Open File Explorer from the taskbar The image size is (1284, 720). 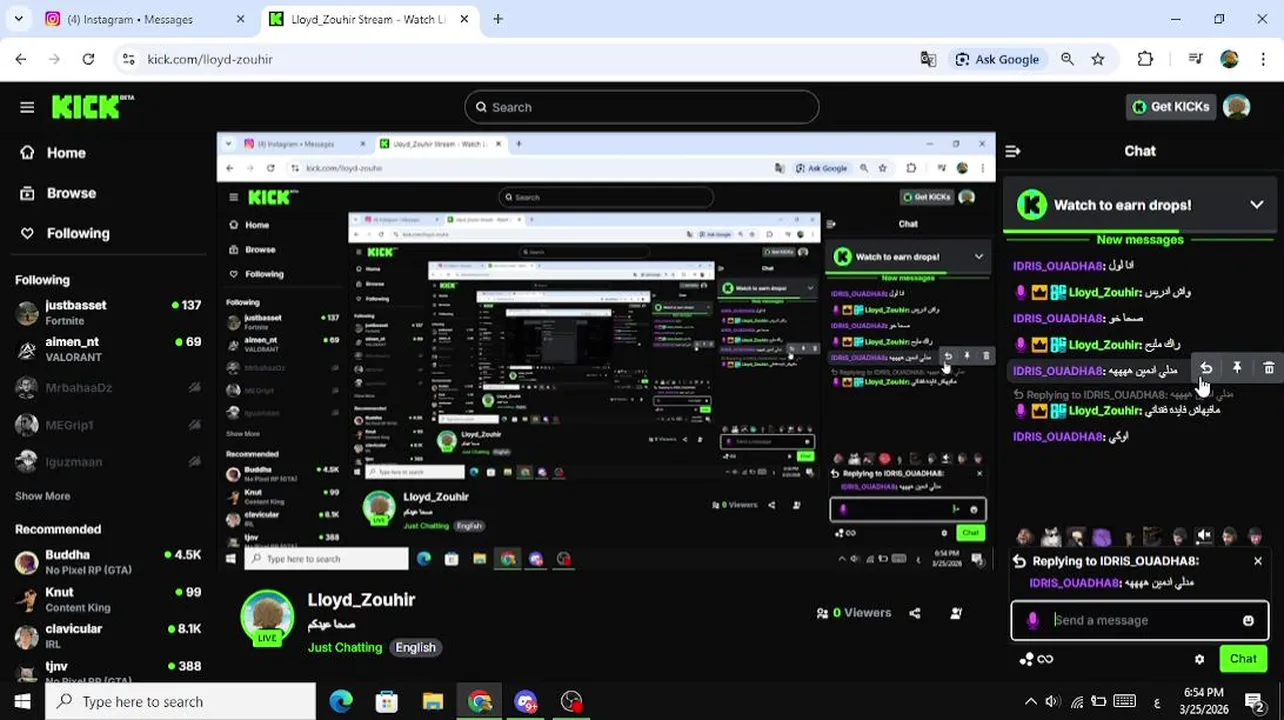click(x=433, y=702)
